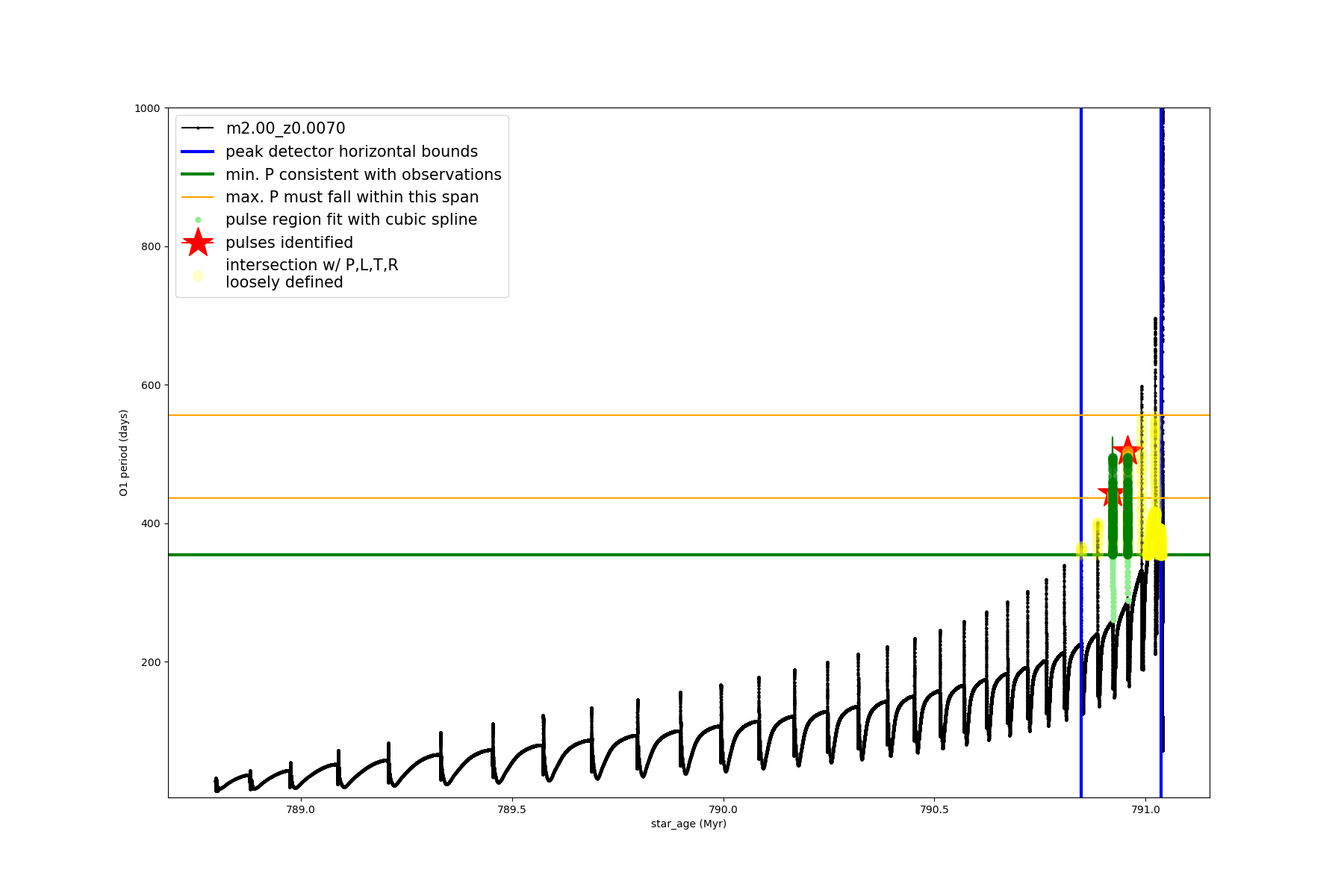
Task: Click the star_age (Myr) x-axis label
Action: 688,824
